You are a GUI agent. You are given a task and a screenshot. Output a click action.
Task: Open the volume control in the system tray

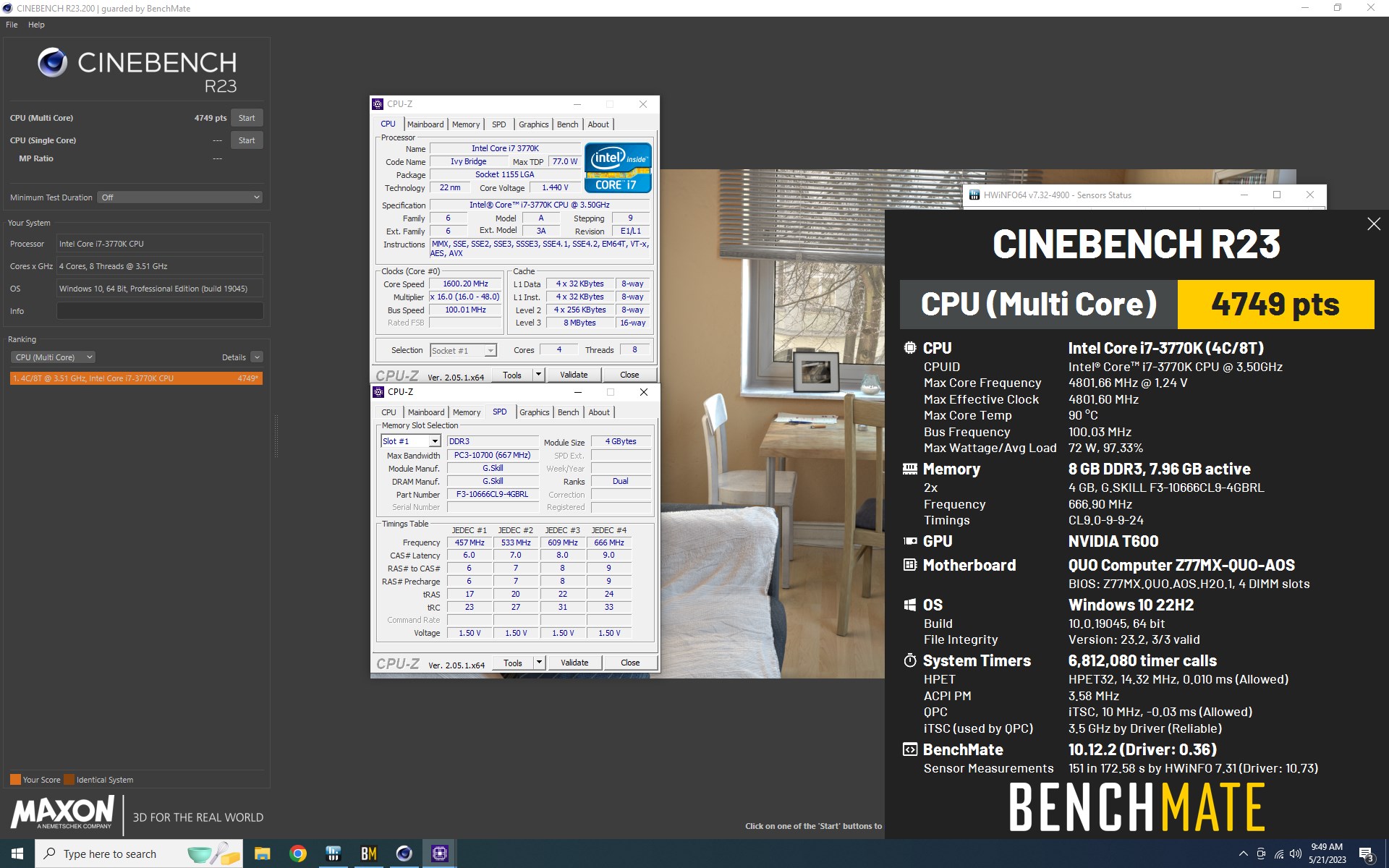(1296, 854)
